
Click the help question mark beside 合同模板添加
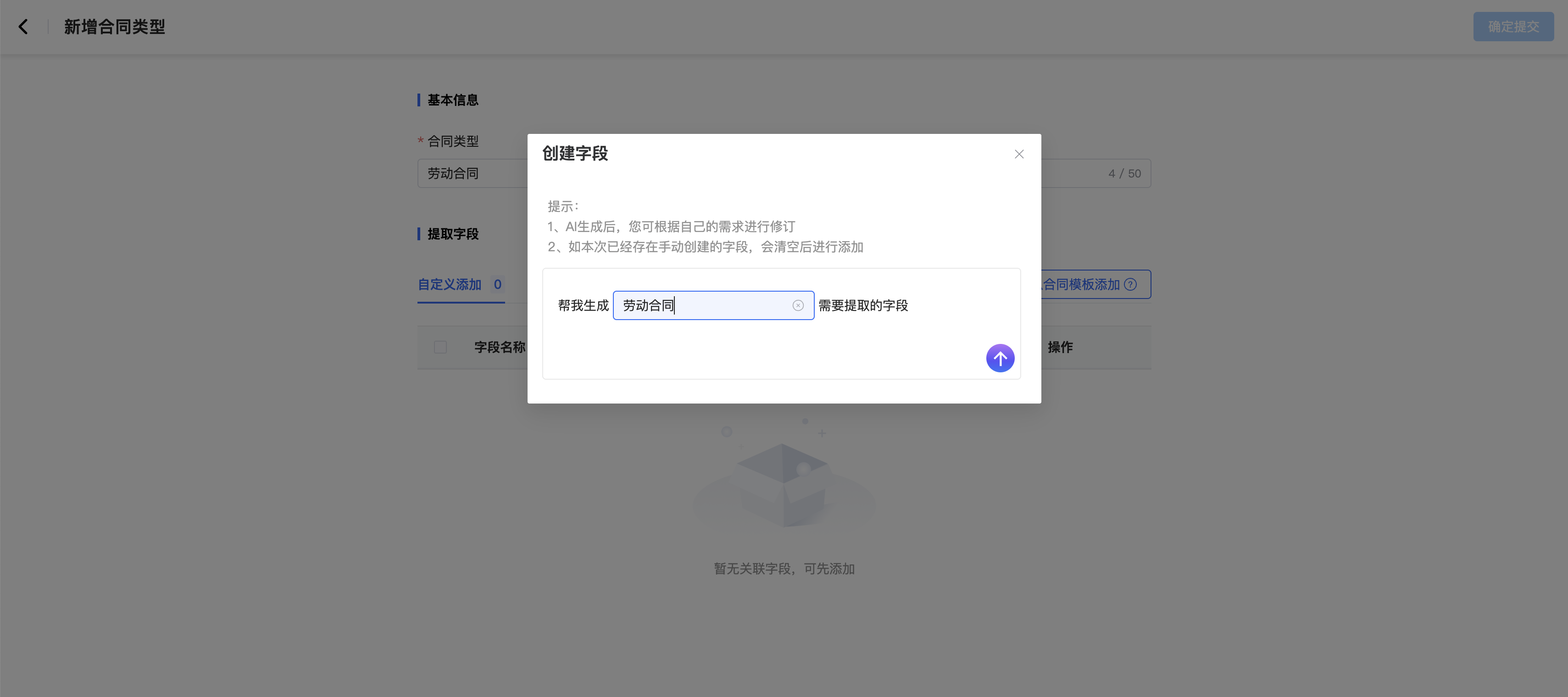1130,285
